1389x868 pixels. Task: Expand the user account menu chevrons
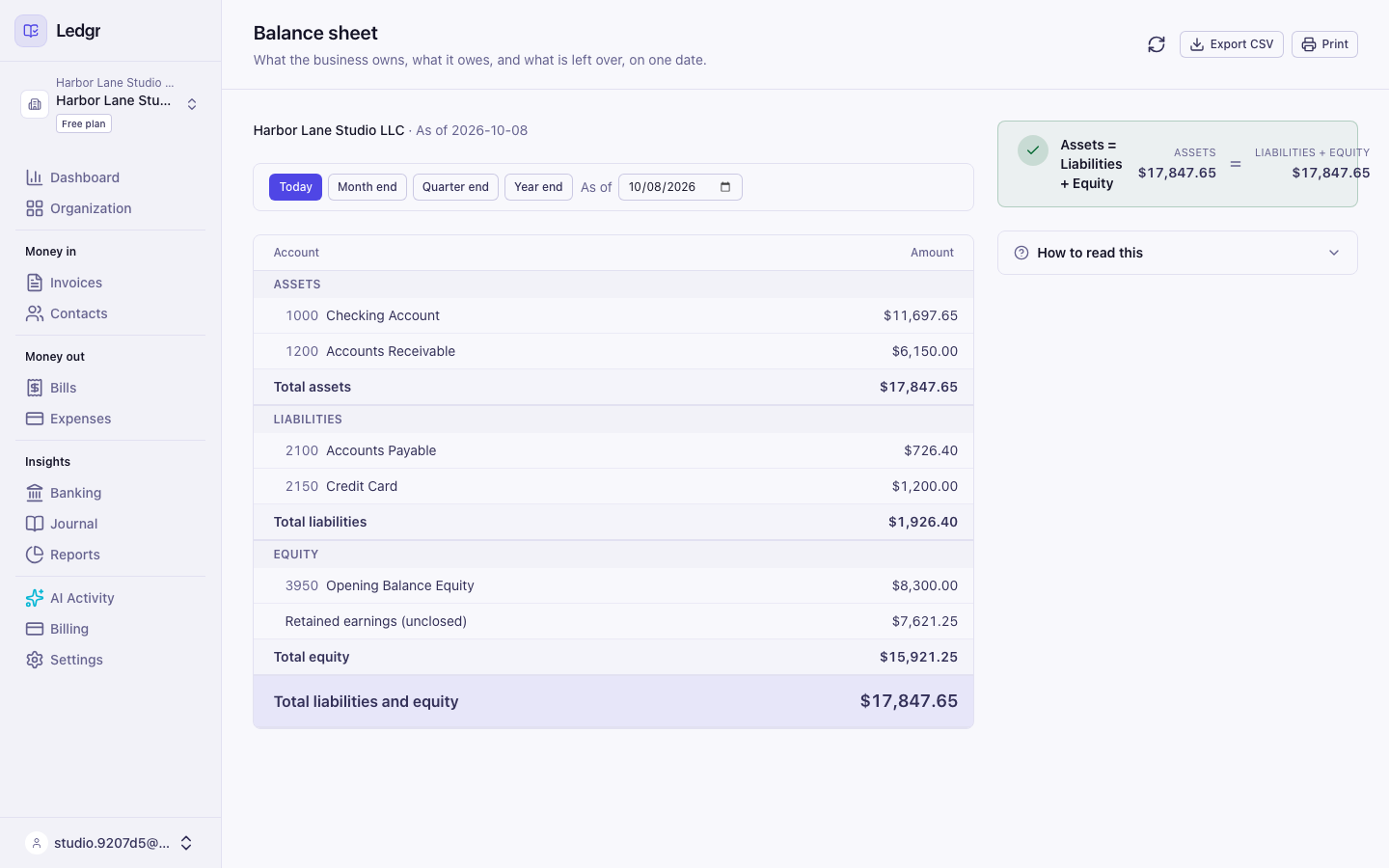pos(186,843)
